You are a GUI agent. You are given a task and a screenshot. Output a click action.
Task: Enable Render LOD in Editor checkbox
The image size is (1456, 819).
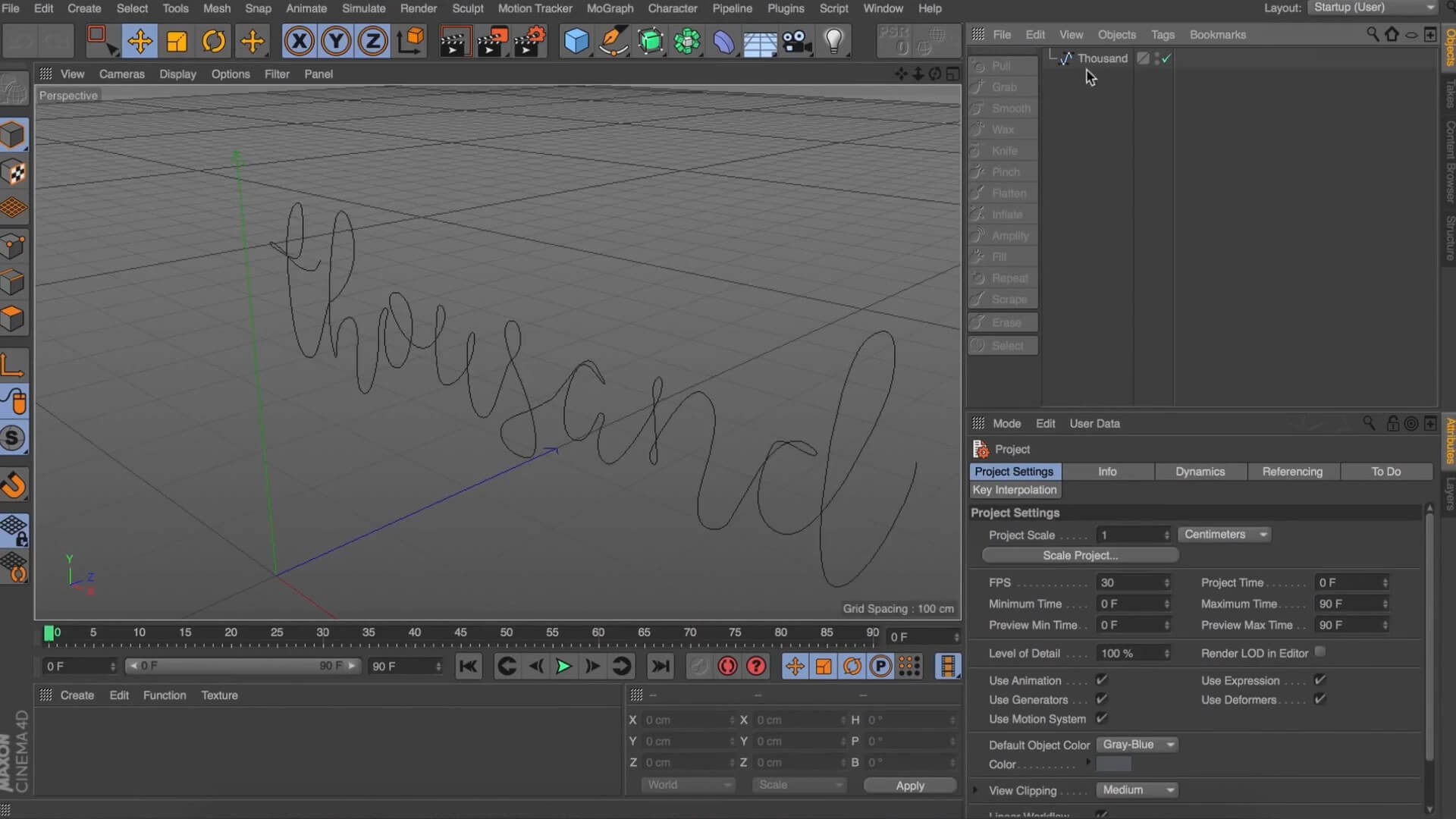click(x=1320, y=652)
